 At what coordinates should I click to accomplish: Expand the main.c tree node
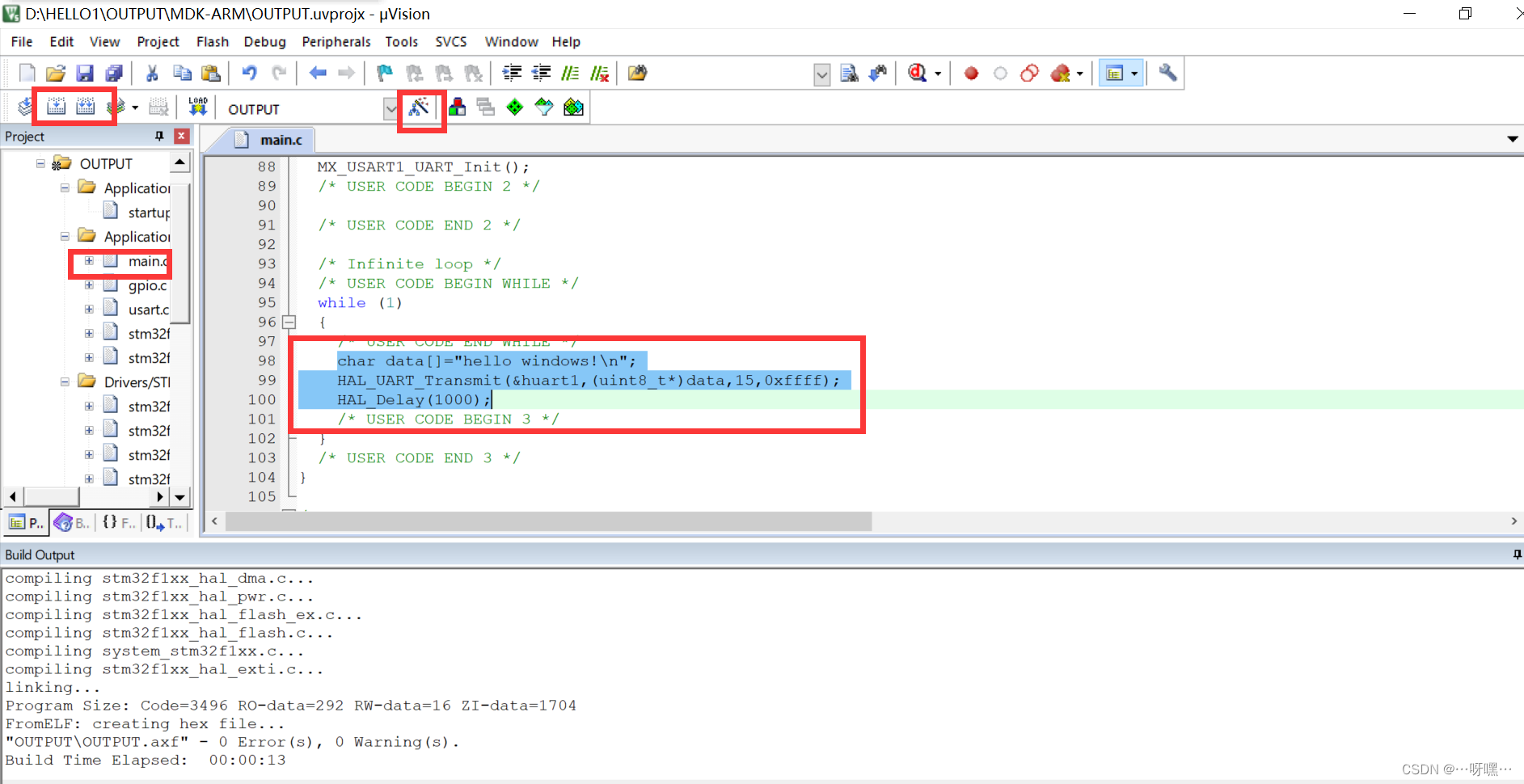(x=89, y=261)
